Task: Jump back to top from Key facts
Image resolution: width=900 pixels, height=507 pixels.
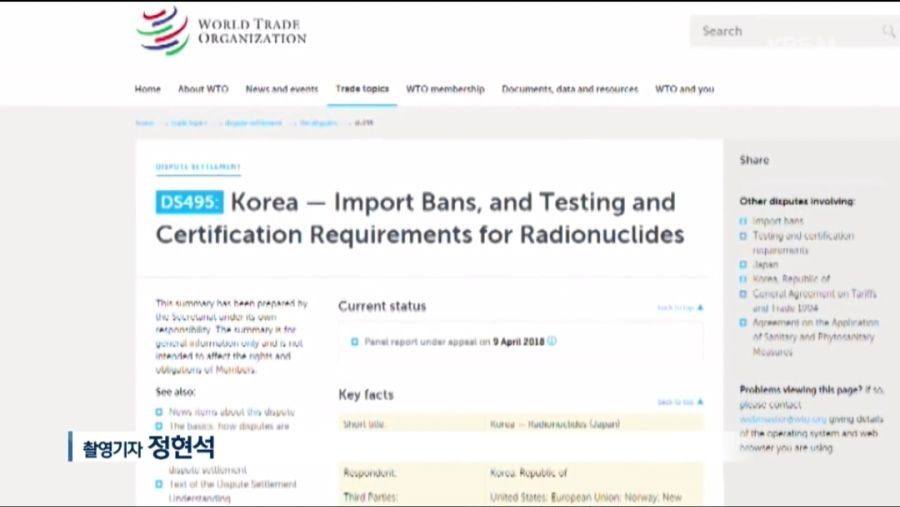Action: (x=680, y=401)
